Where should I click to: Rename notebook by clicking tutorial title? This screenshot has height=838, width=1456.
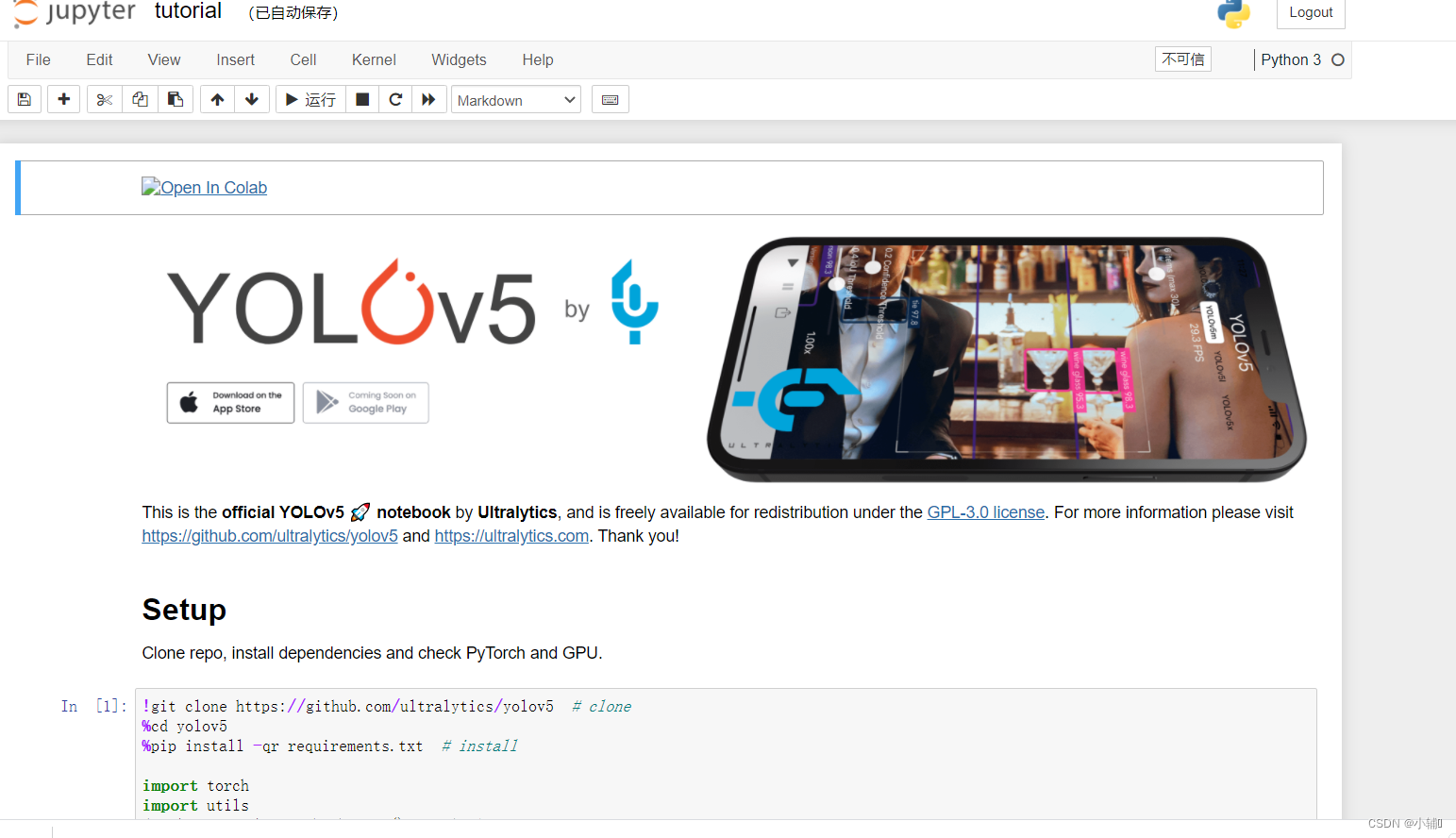(x=188, y=11)
